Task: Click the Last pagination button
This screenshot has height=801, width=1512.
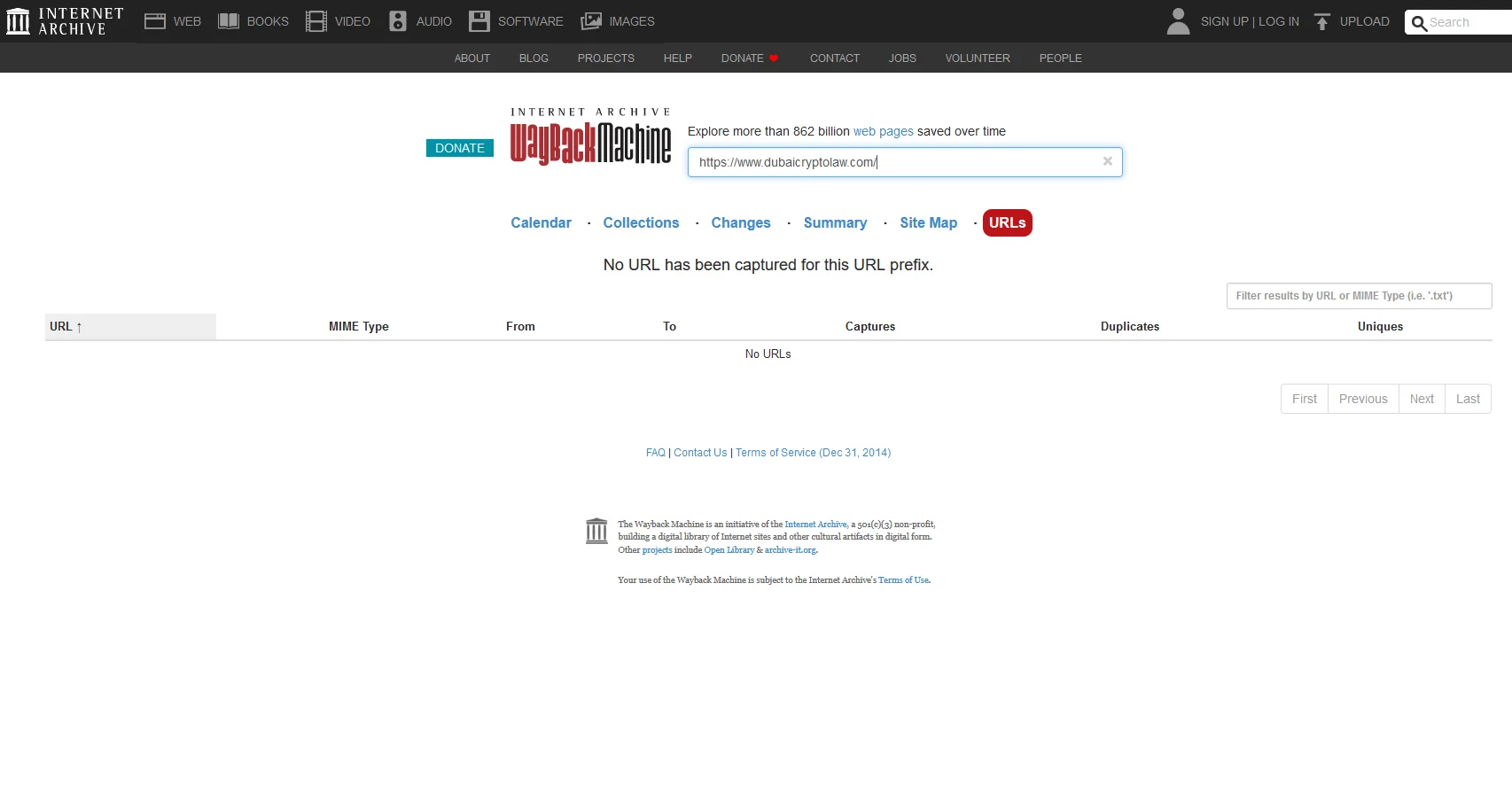Action: [x=1468, y=399]
